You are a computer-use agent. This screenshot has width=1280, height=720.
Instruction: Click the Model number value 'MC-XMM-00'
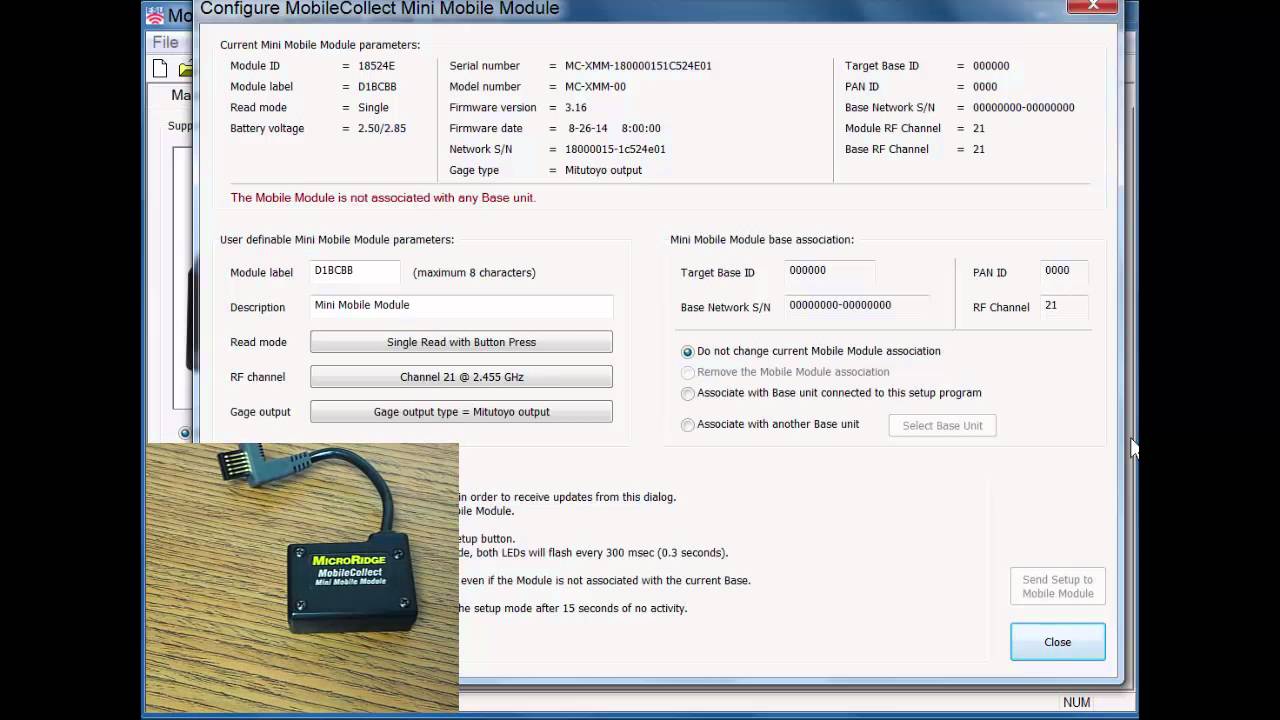tap(595, 87)
